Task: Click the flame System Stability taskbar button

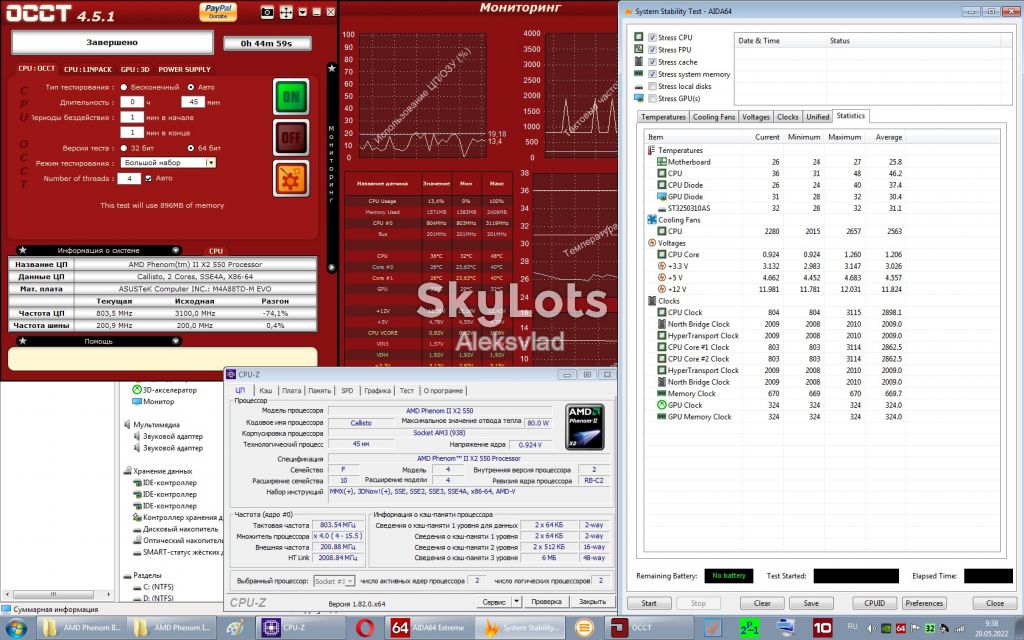Action: (520, 628)
